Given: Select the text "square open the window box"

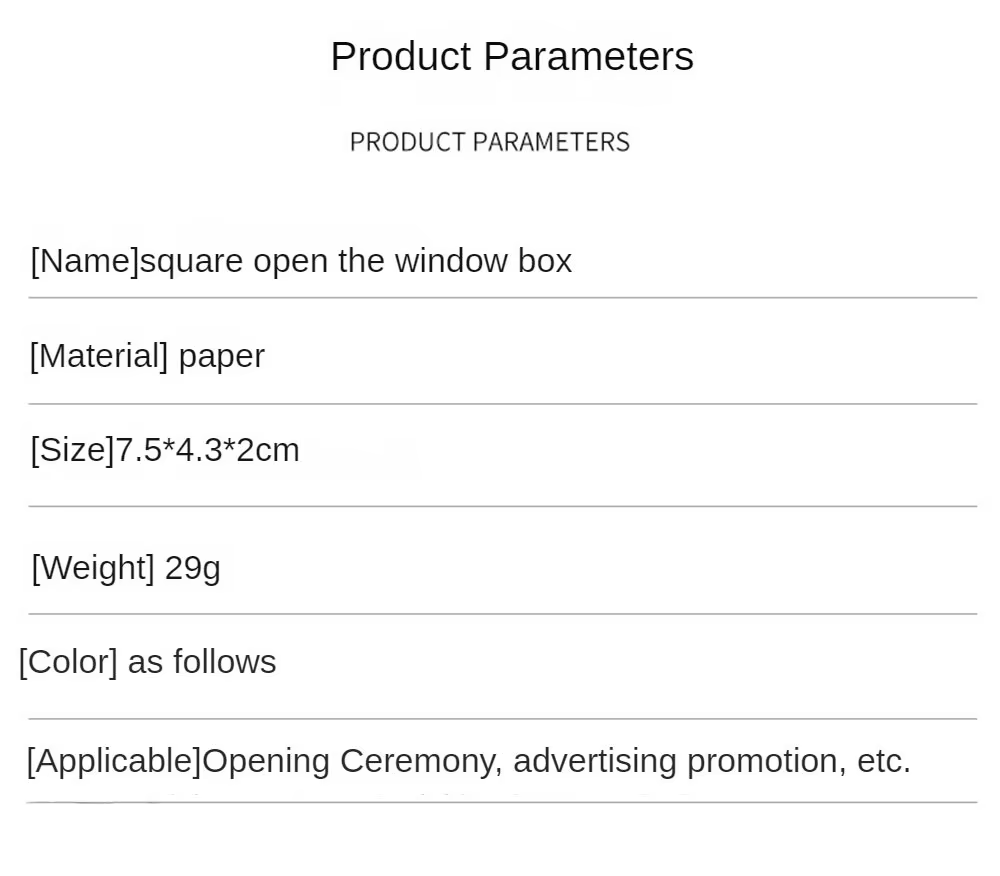Looking at the screenshot, I should coord(356,261).
